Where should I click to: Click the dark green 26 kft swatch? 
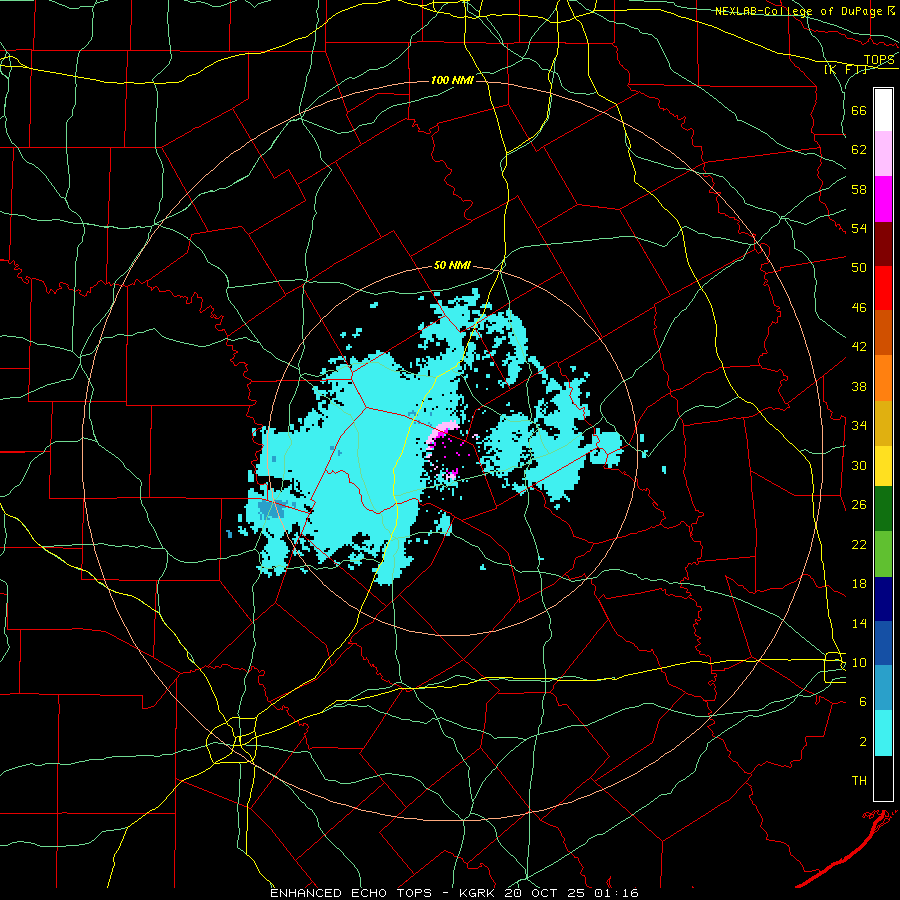coord(883,509)
